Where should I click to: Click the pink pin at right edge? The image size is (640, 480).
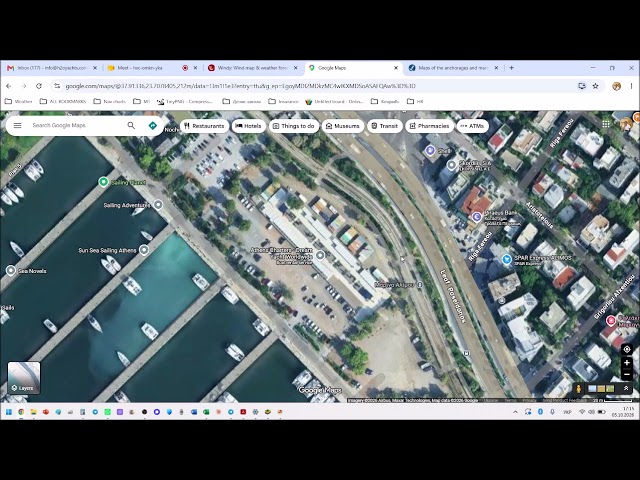pos(611,320)
